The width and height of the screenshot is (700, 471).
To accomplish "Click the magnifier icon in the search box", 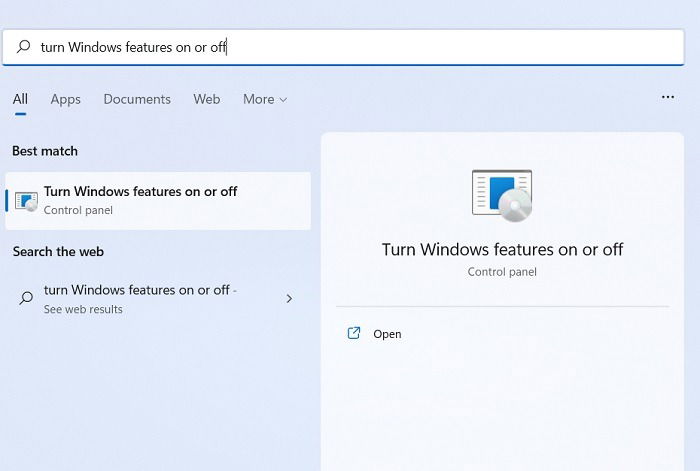I will 23,46.
